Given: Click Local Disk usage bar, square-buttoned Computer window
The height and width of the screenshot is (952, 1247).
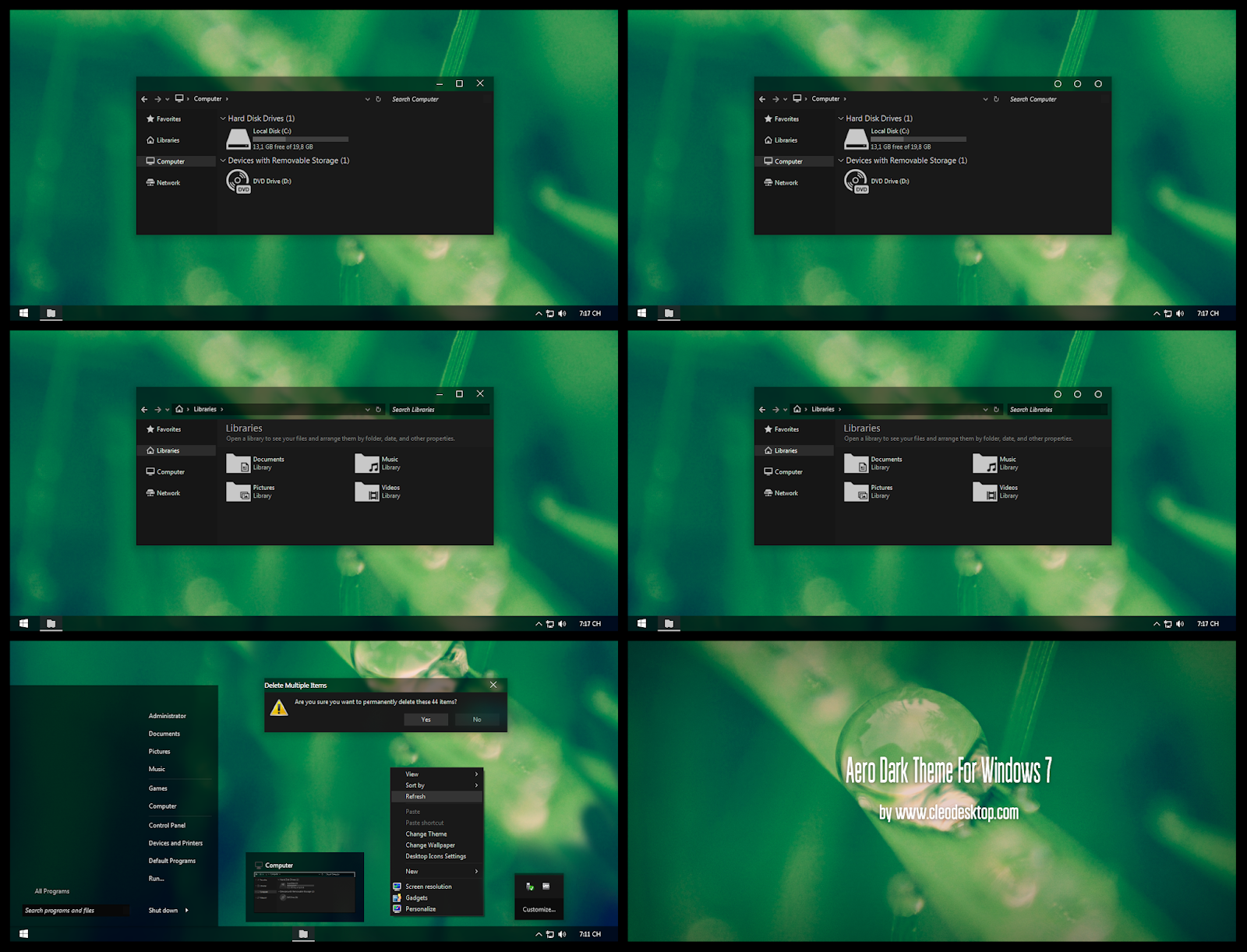Looking at the screenshot, I should click(x=300, y=139).
